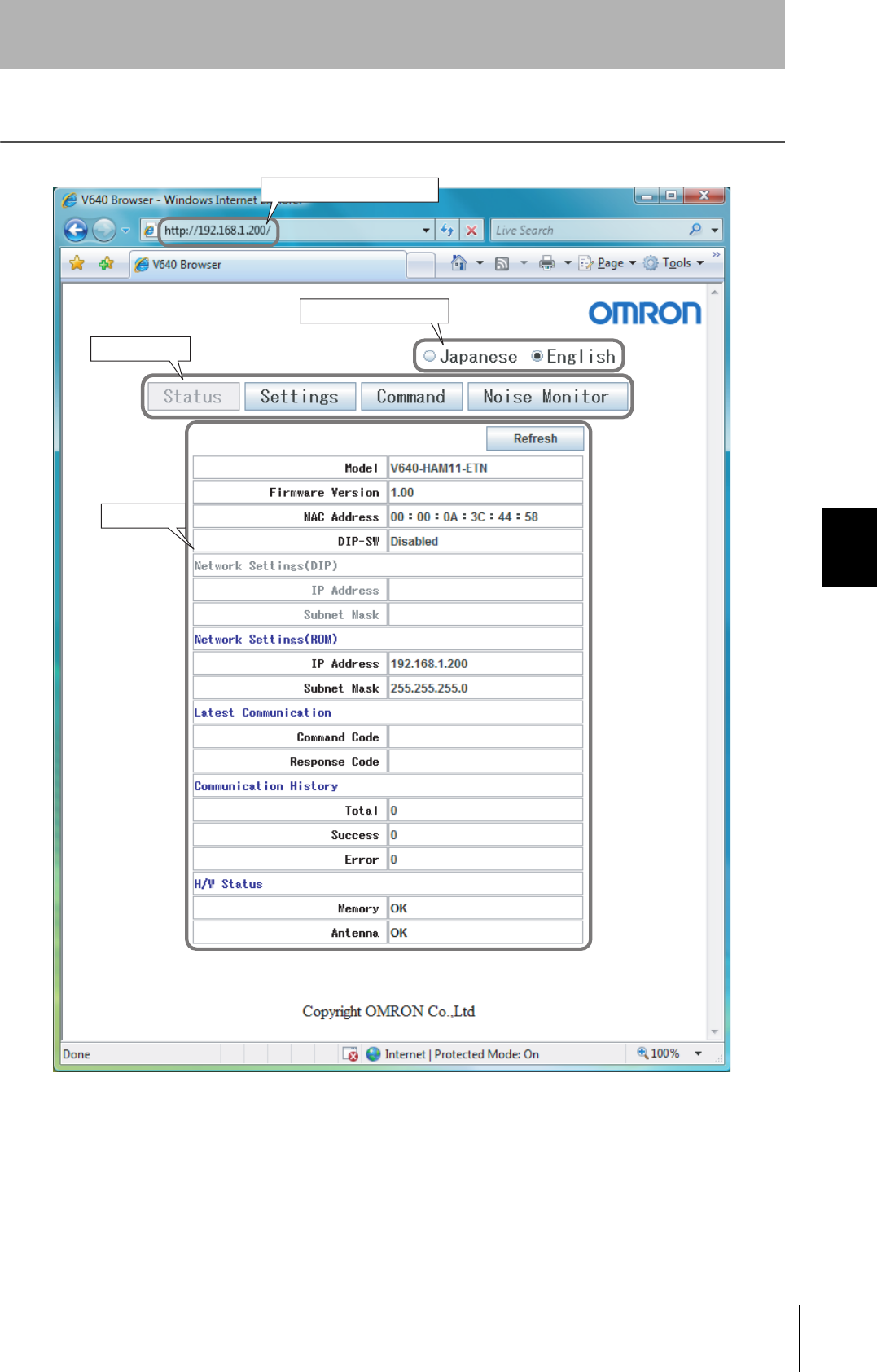The height and width of the screenshot is (1372, 877).
Task: Click the browser Forward arrow button
Action: (104, 231)
